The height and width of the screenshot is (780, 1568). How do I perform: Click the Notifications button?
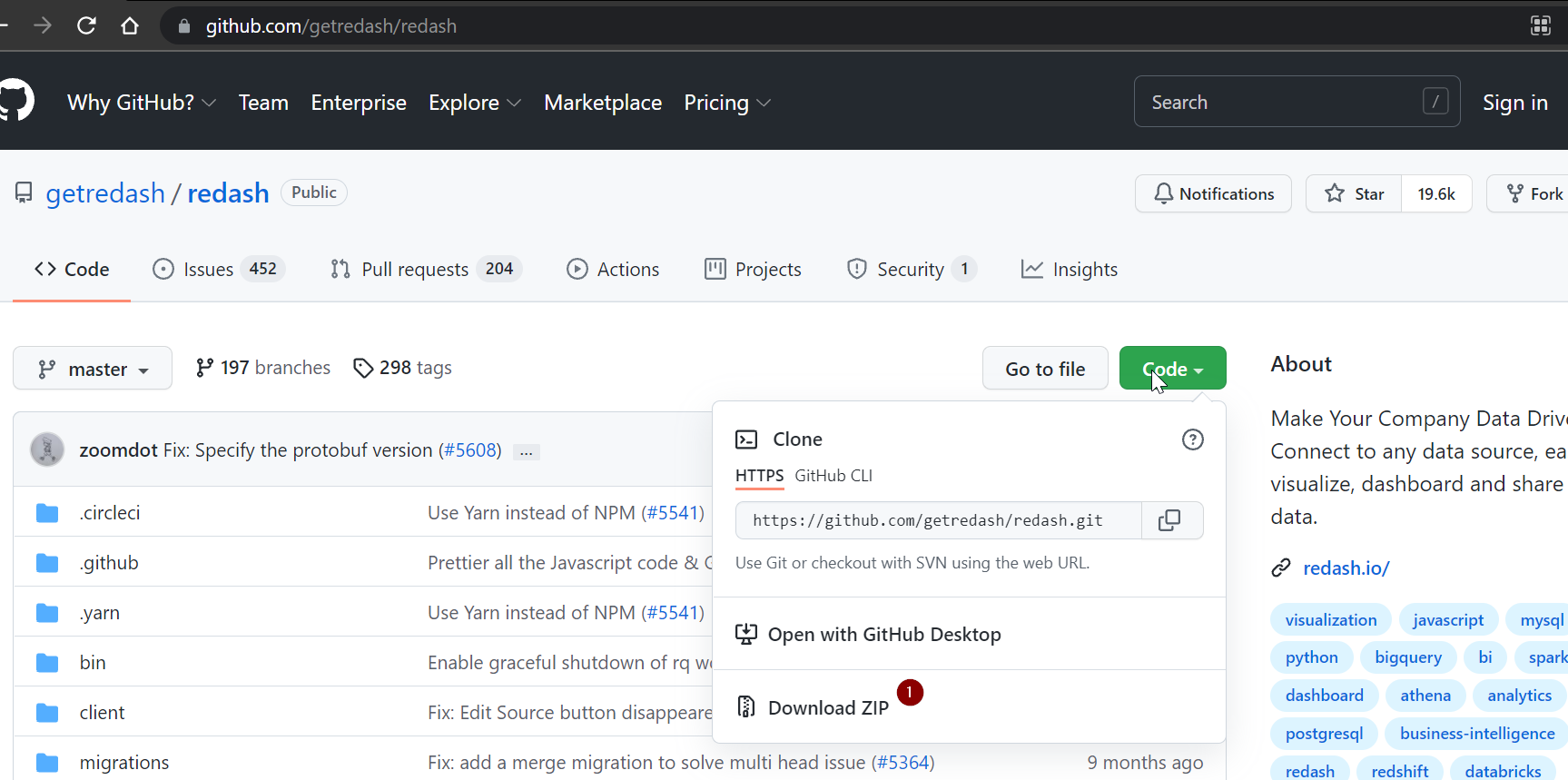[x=1213, y=193]
